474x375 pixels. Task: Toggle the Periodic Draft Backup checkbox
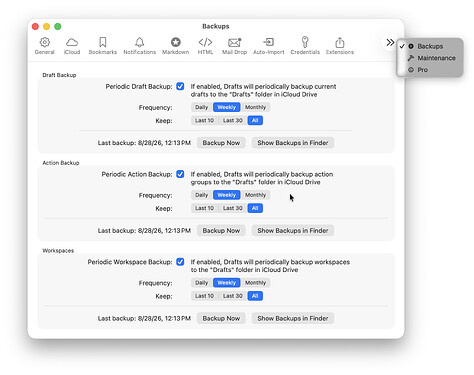pos(180,86)
